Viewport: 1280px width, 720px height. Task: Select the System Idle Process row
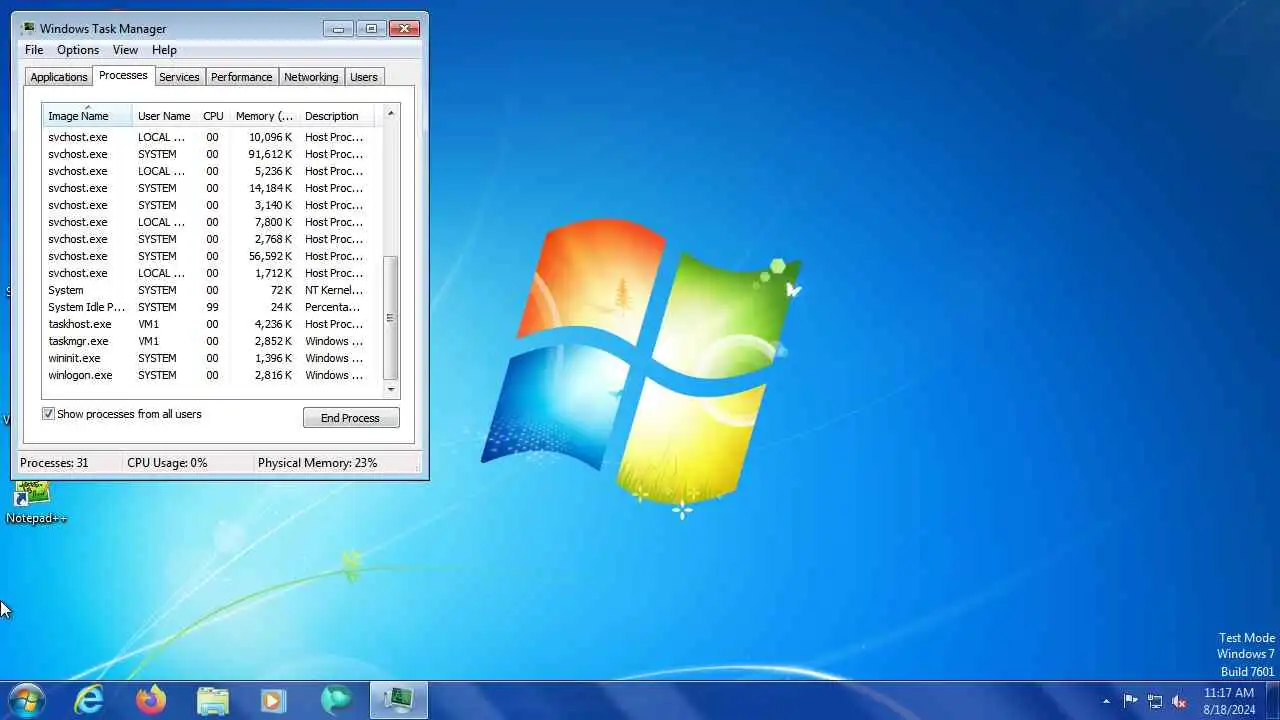[x=210, y=307]
